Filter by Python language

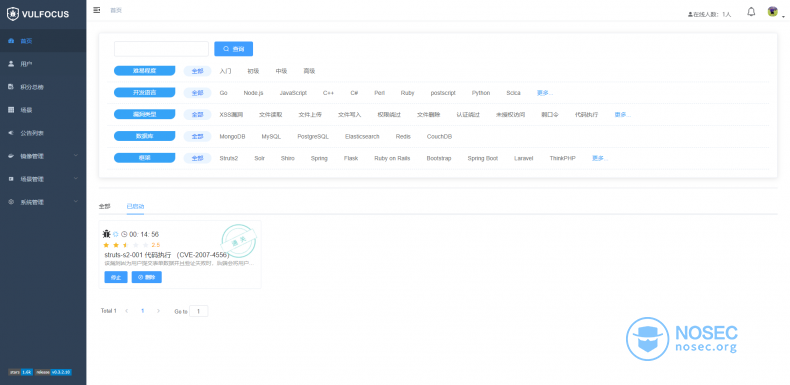click(481, 93)
